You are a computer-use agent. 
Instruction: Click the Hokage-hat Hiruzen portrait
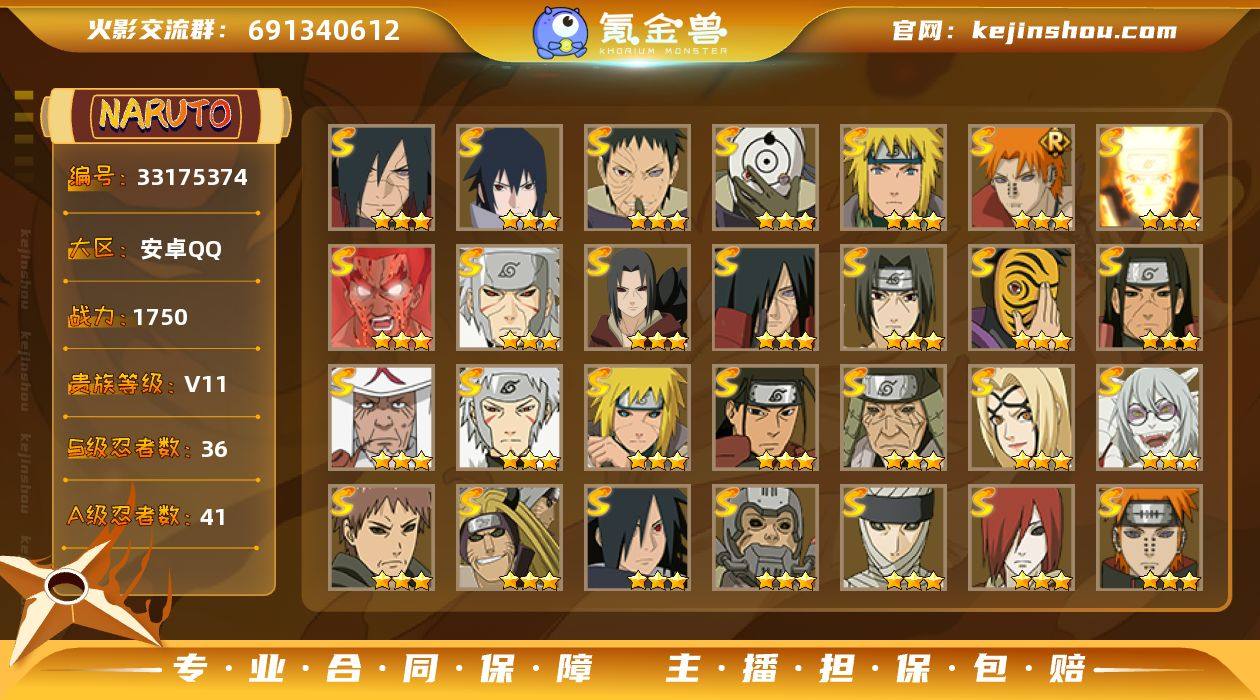point(381,418)
